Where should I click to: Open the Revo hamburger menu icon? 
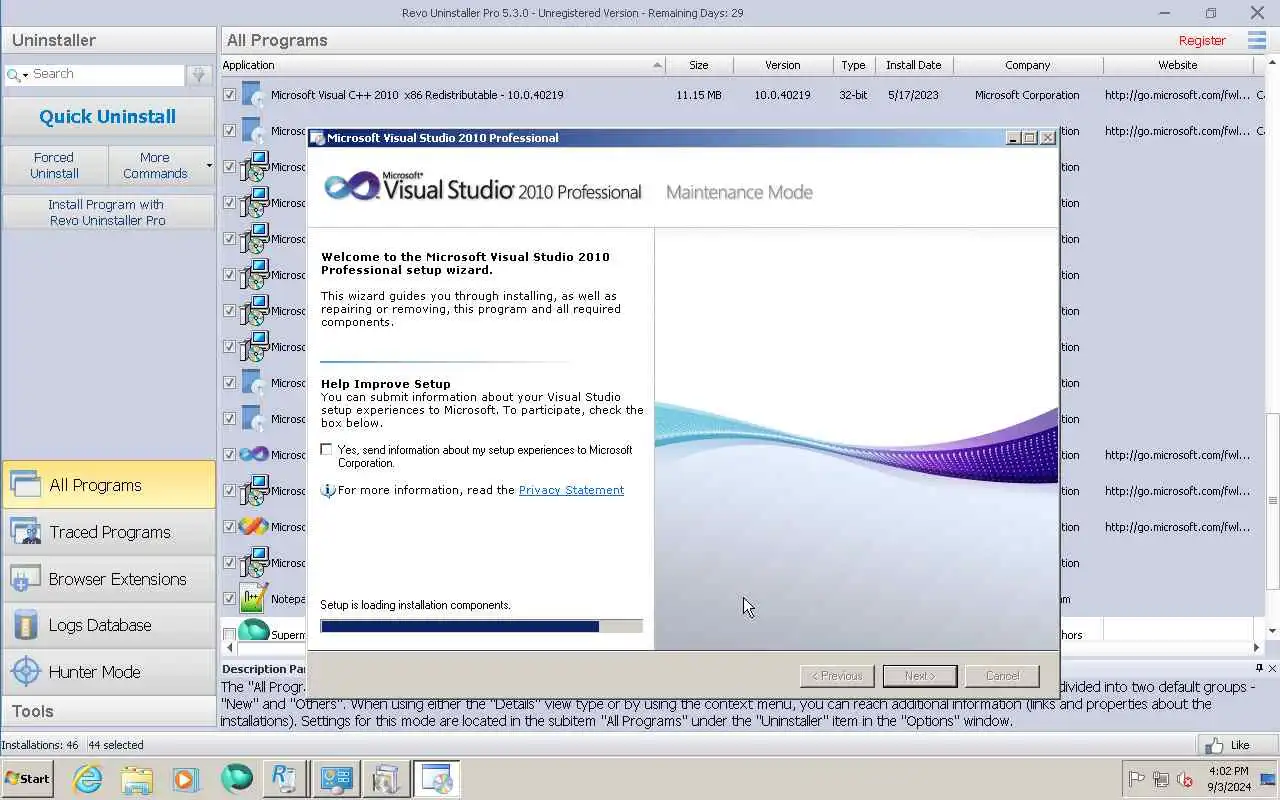tap(1256, 40)
